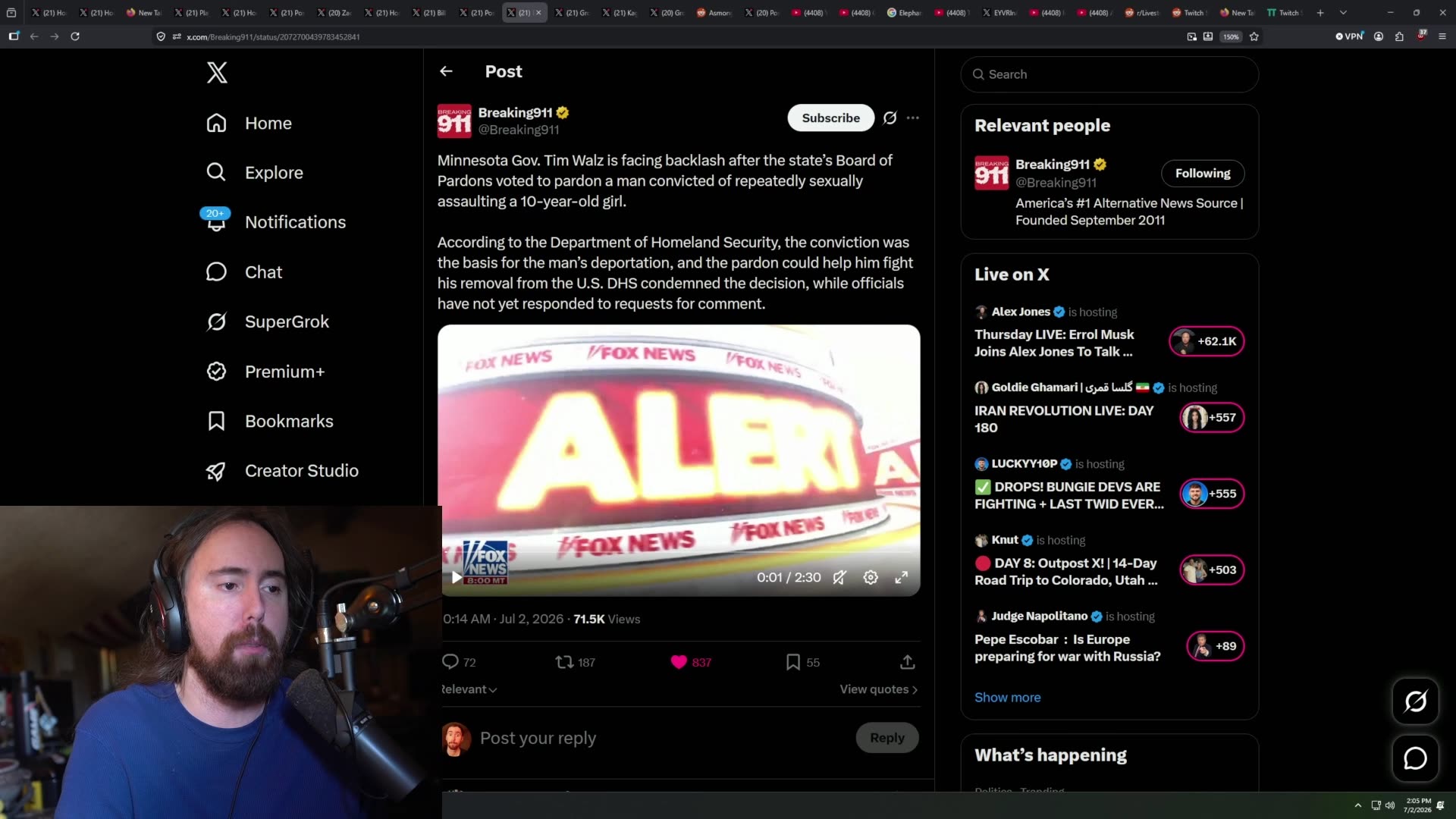This screenshot has width=1456, height=819.
Task: Open Bookmarks in the sidebar
Action: 269,421
